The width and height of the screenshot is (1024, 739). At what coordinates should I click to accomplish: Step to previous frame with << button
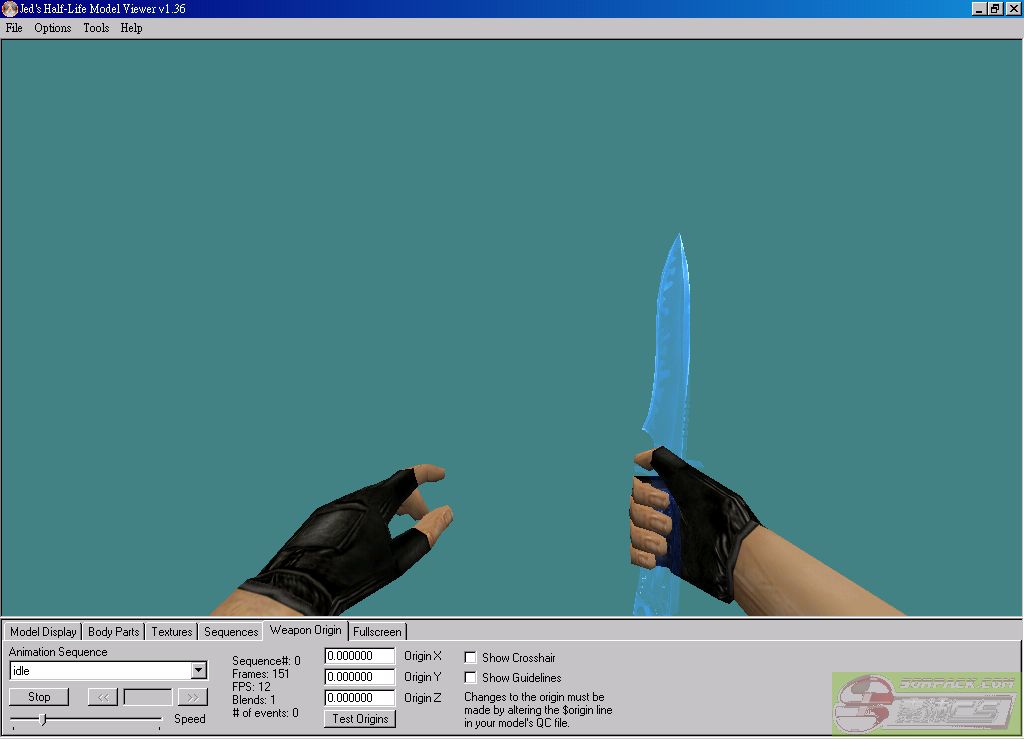pos(103,697)
